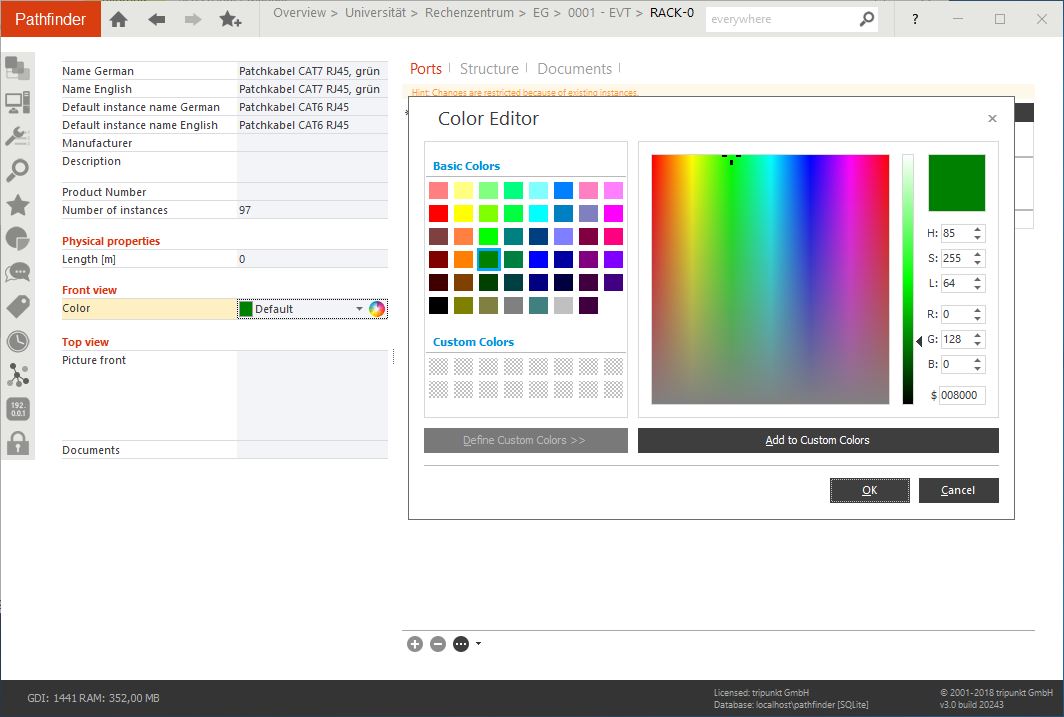Go back with the left arrow icon
The height and width of the screenshot is (717, 1064).
156,19
